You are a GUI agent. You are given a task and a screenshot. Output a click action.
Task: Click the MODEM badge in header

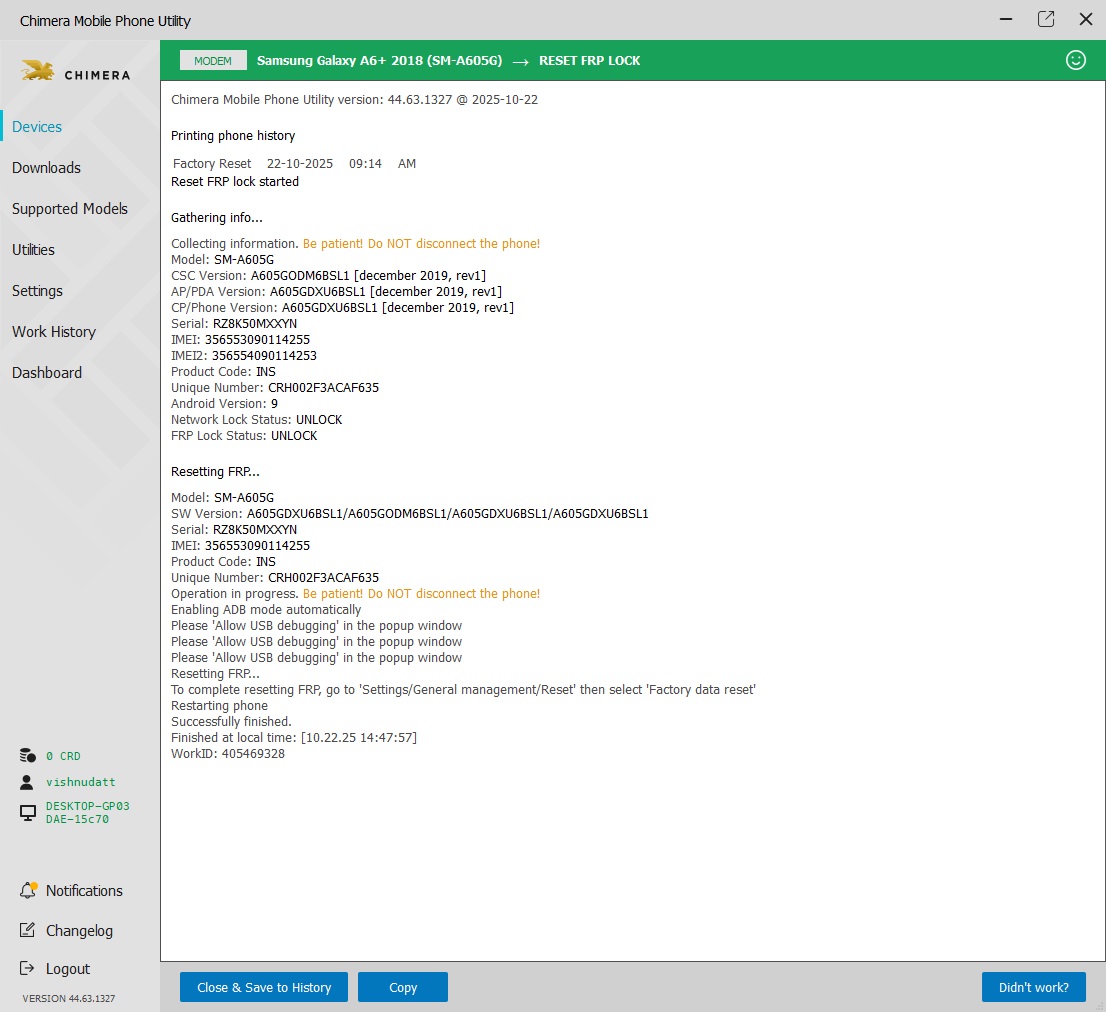pyautogui.click(x=213, y=61)
